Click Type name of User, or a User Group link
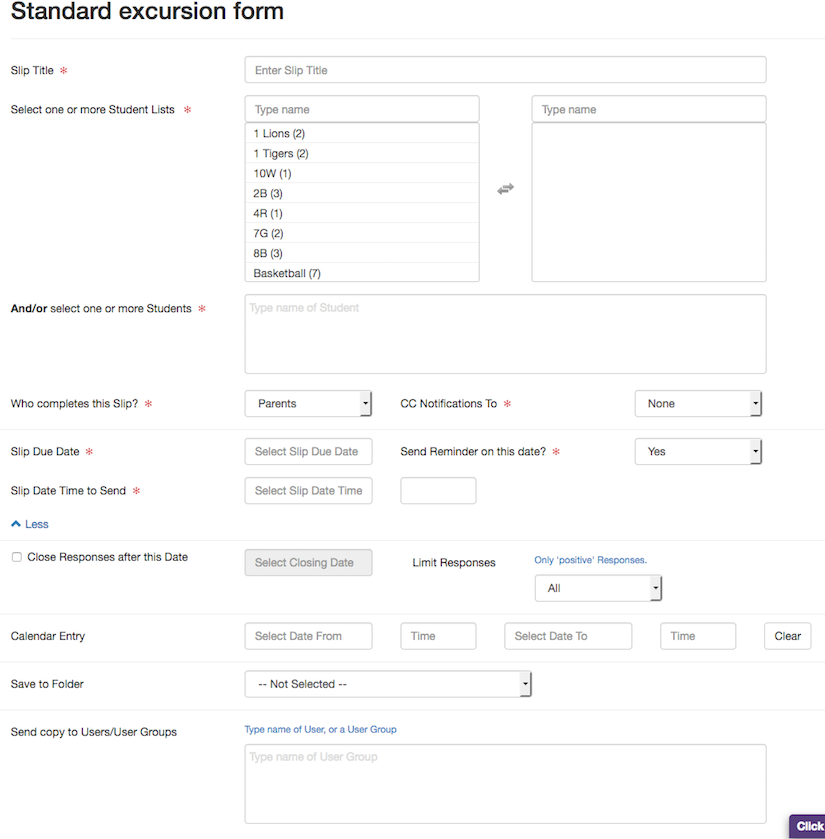 (320, 729)
